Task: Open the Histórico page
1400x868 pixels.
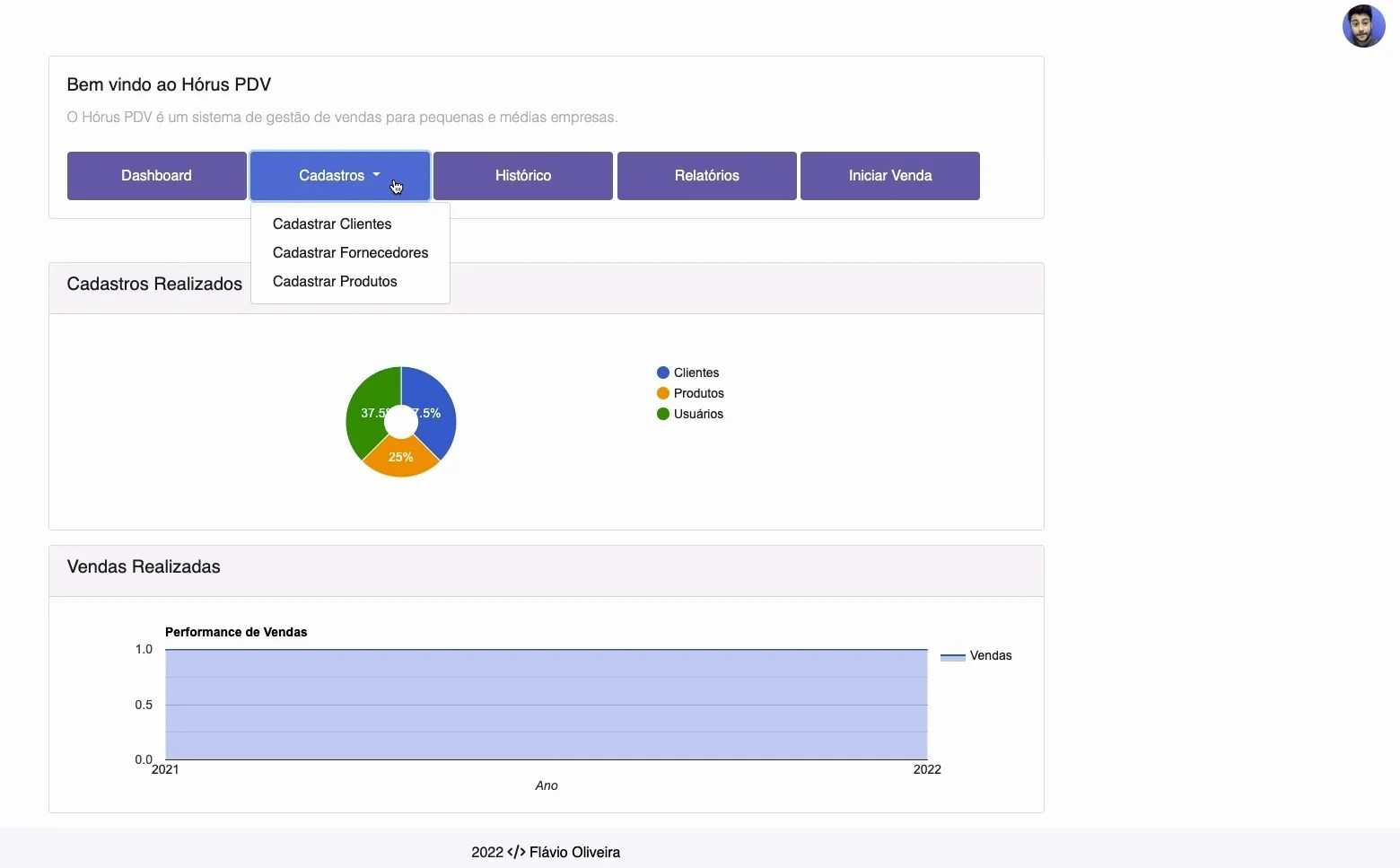Action: click(523, 176)
